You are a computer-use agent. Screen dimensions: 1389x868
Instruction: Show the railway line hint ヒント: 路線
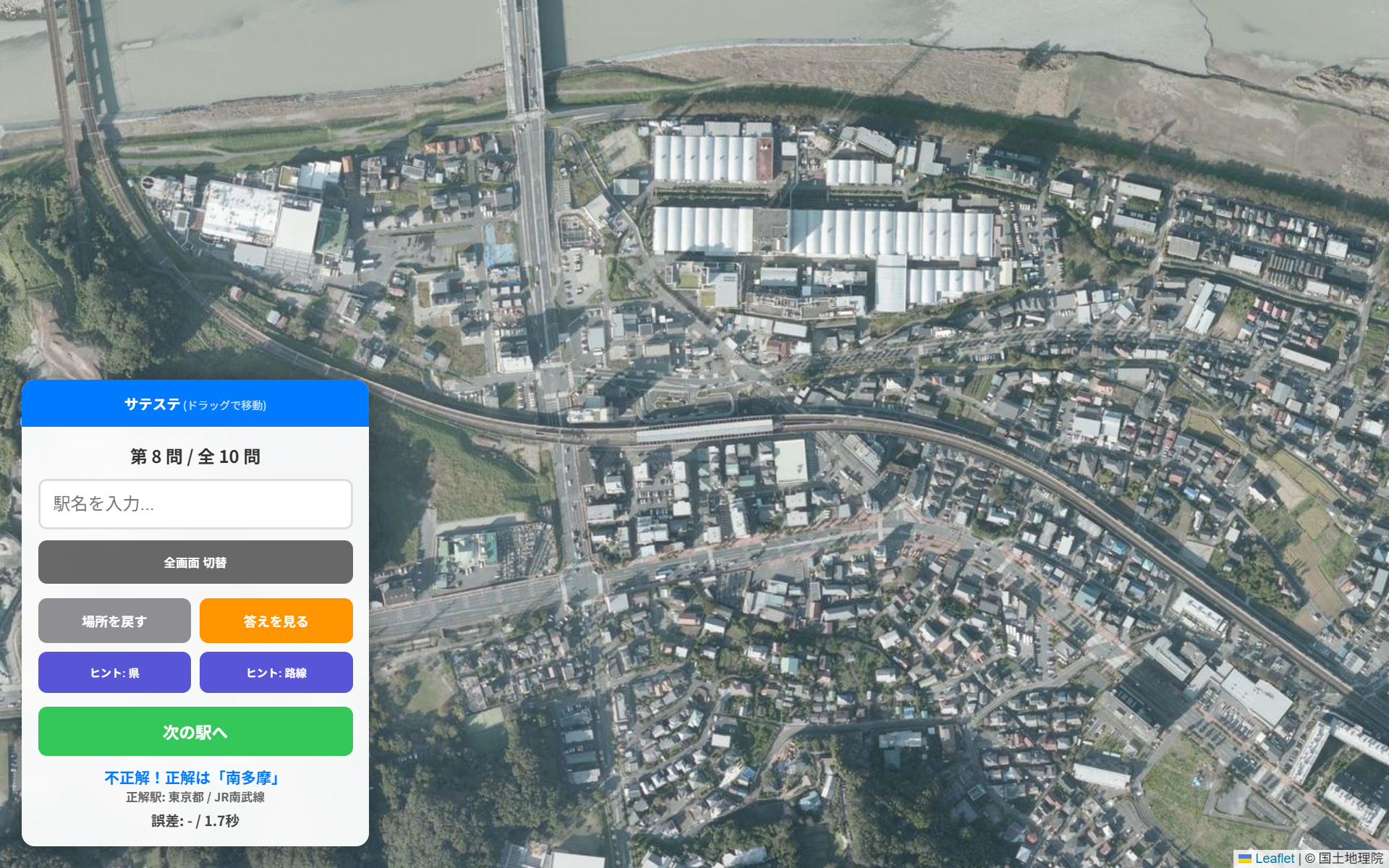click(276, 673)
